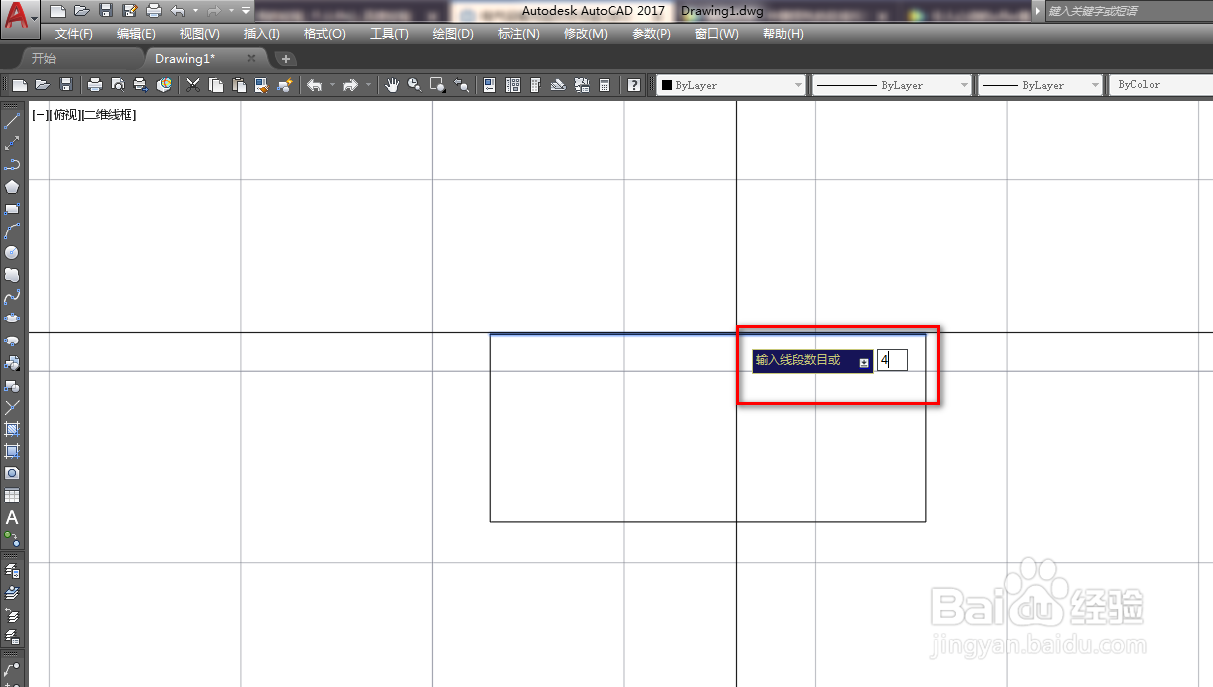Select the Spline tool
This screenshot has width=1213, height=687.
pos(12,297)
